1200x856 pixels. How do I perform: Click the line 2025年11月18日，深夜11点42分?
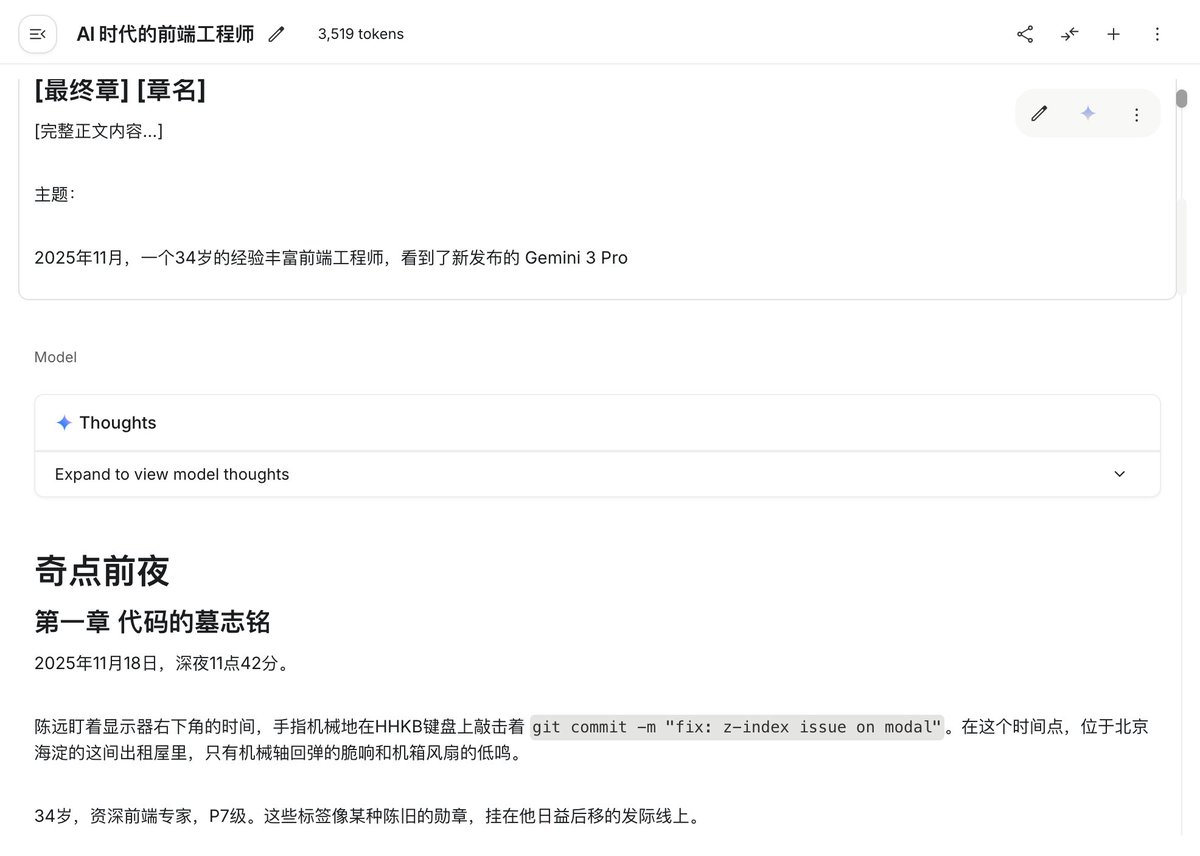pos(162,663)
